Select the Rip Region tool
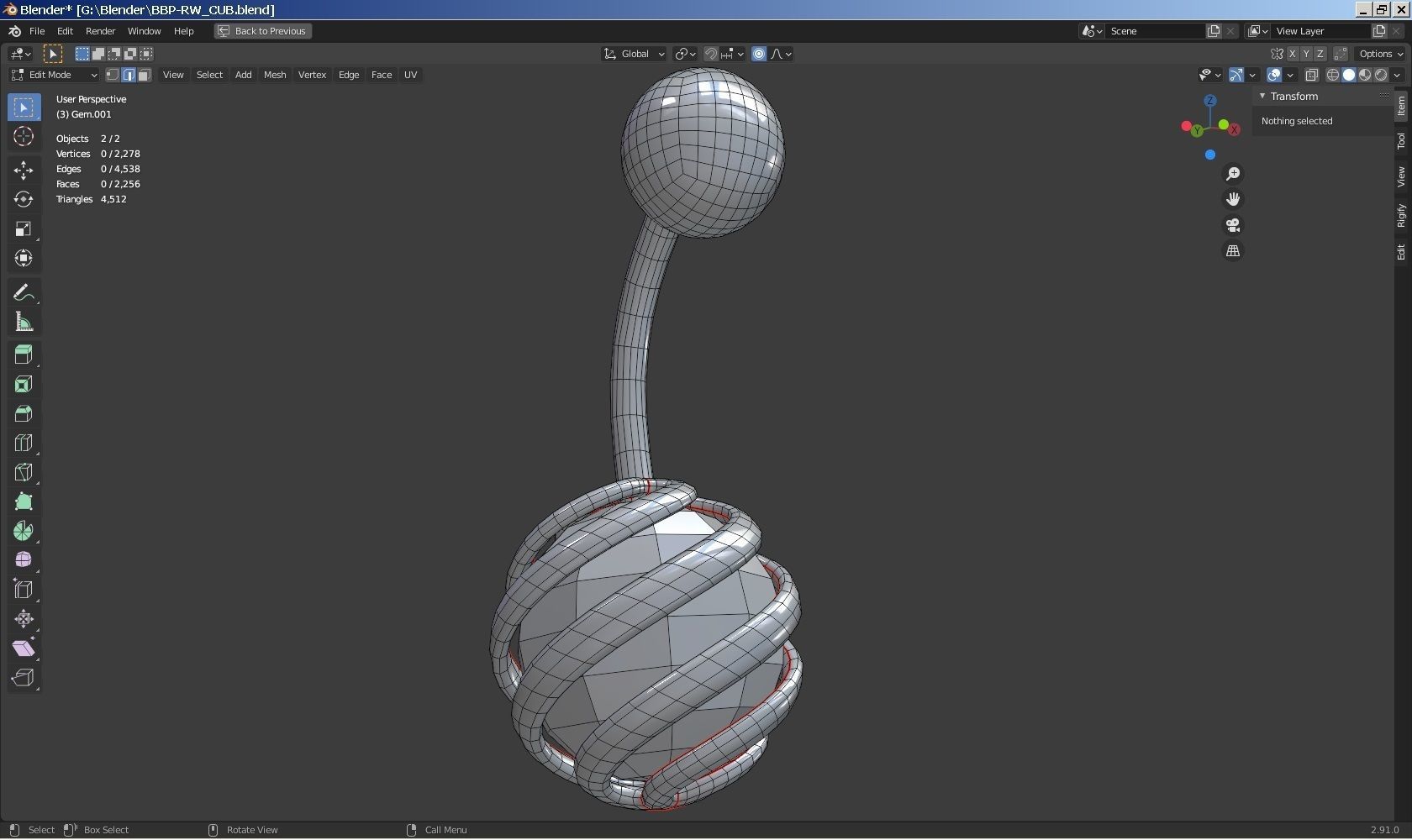 click(24, 678)
